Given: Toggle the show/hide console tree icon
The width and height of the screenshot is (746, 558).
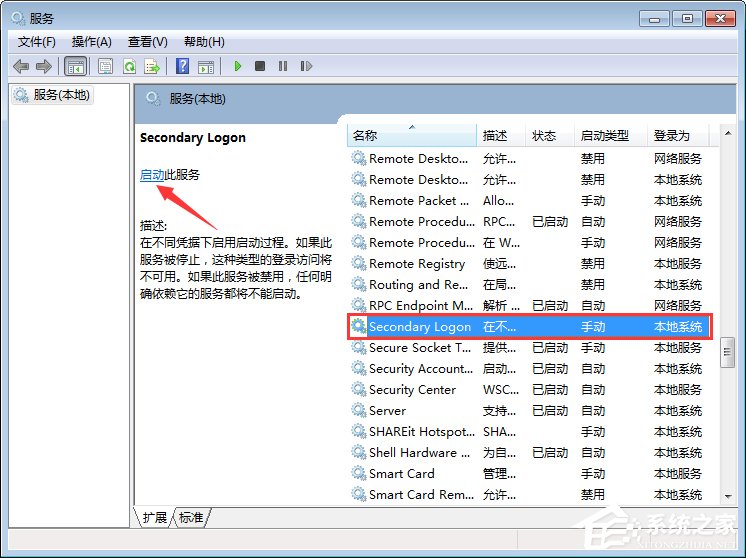Looking at the screenshot, I should point(76,66).
